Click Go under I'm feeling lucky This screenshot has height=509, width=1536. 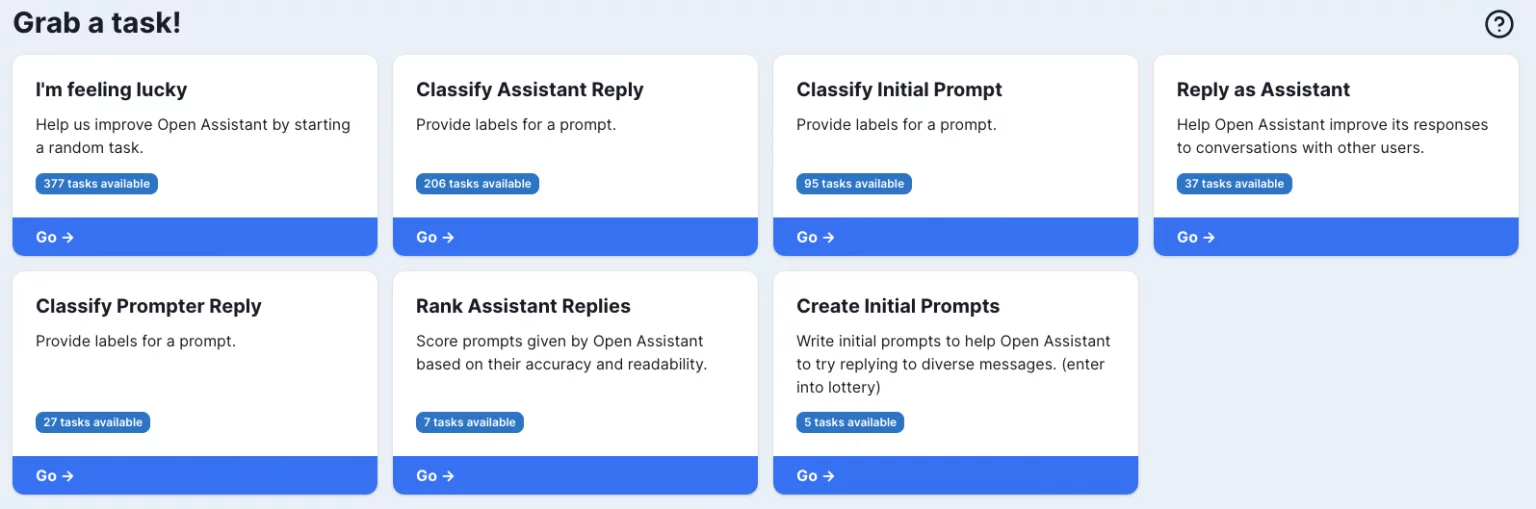(x=195, y=237)
